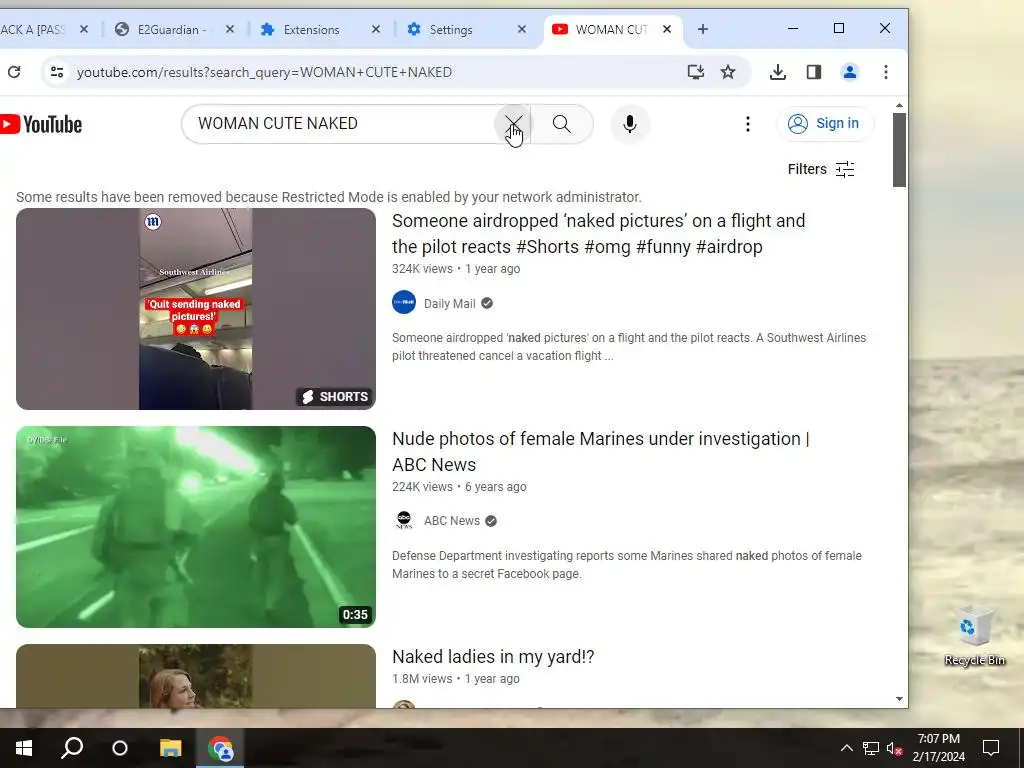Switch to the Settings tab
Image resolution: width=1024 pixels, height=768 pixels.
coord(451,29)
